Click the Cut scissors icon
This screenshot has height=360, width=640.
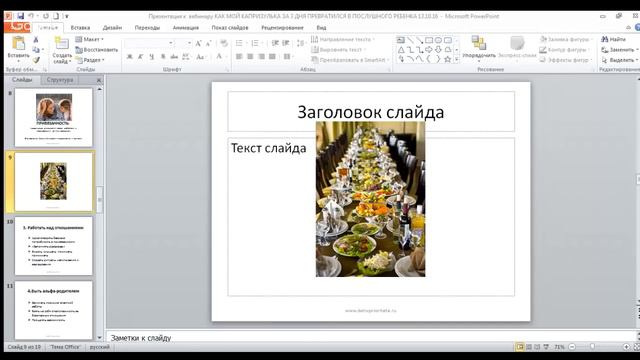coord(36,40)
